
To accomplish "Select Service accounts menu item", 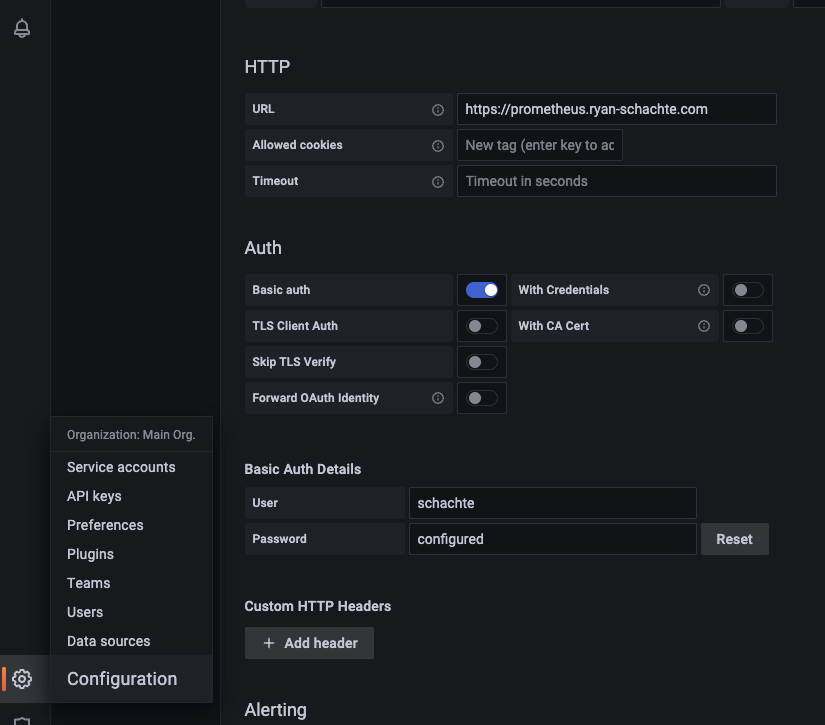I will pos(121,467).
